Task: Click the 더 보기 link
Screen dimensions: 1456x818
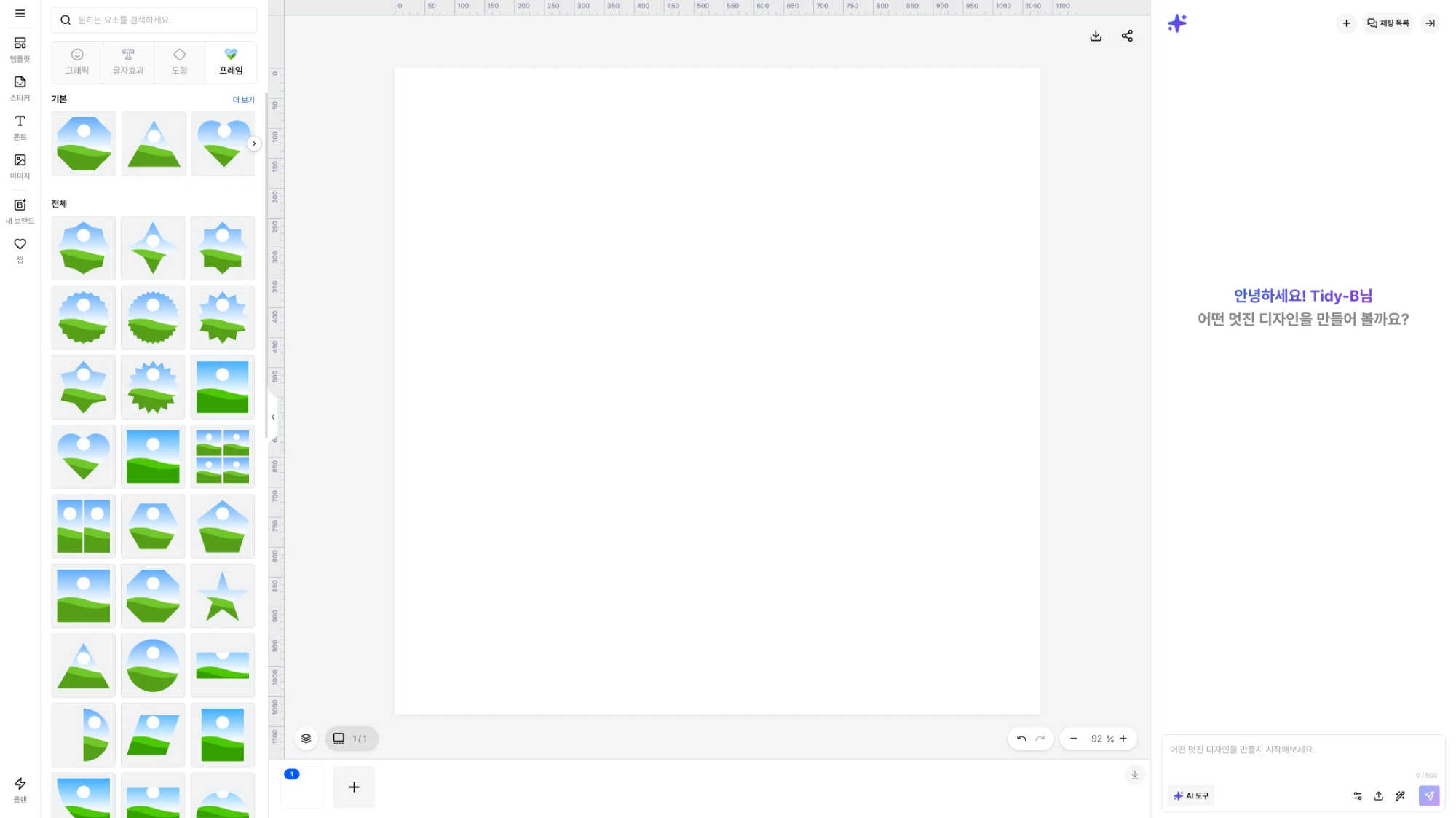Action: coord(243,100)
